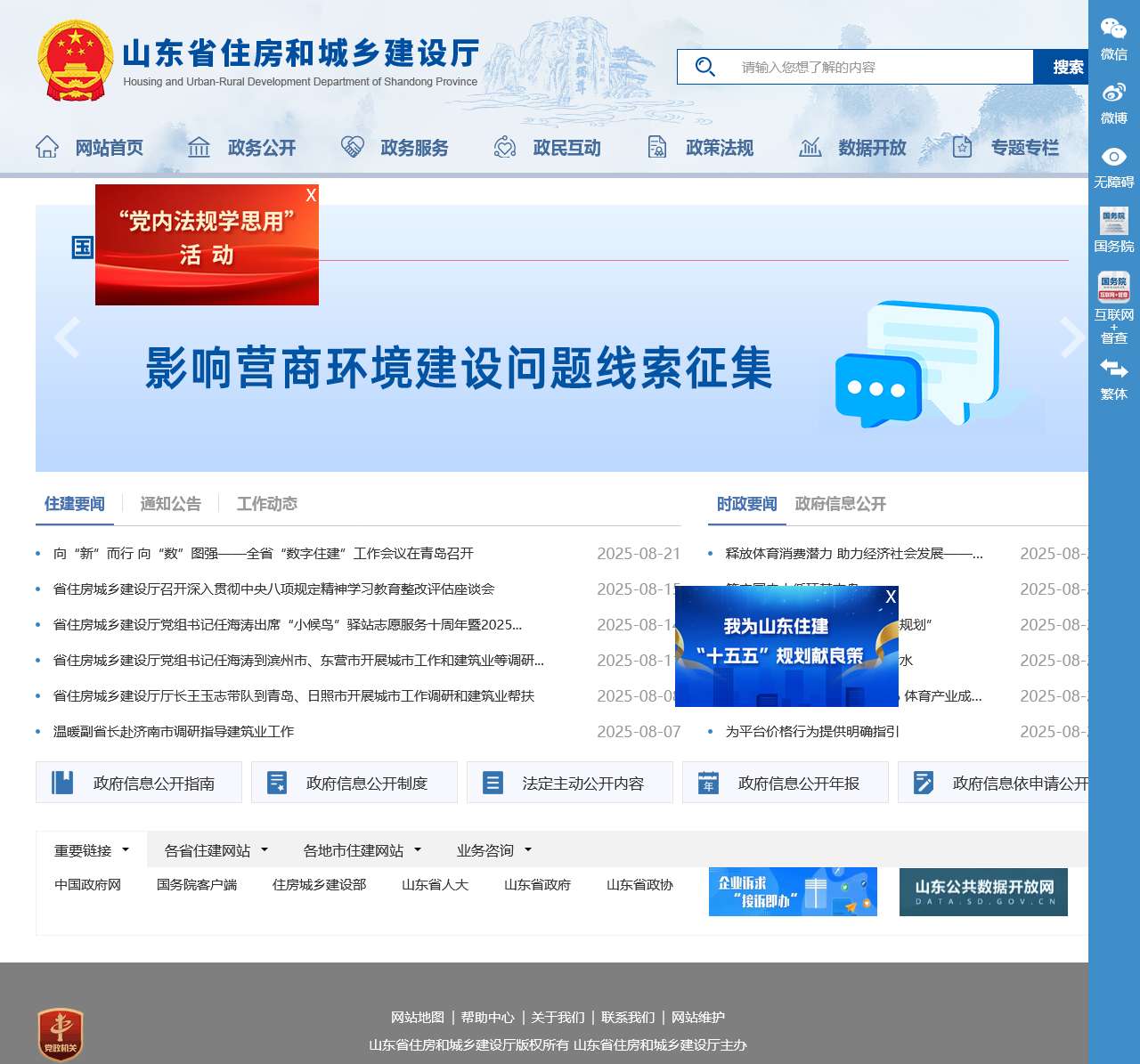The height and width of the screenshot is (1064, 1140).
Task: Switch to the 通知公告 tab
Action: pyautogui.click(x=170, y=503)
